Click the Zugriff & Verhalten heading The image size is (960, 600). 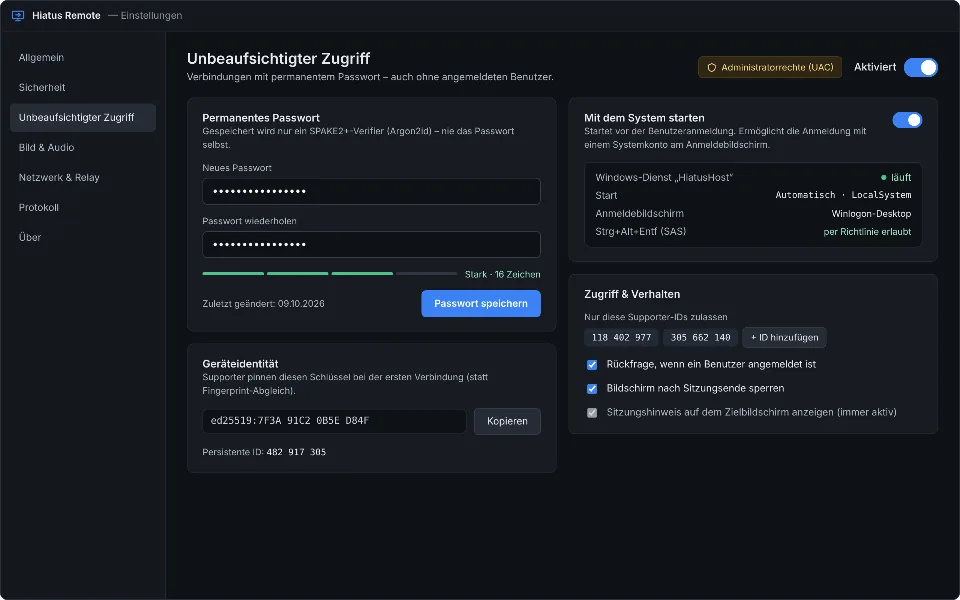point(632,294)
